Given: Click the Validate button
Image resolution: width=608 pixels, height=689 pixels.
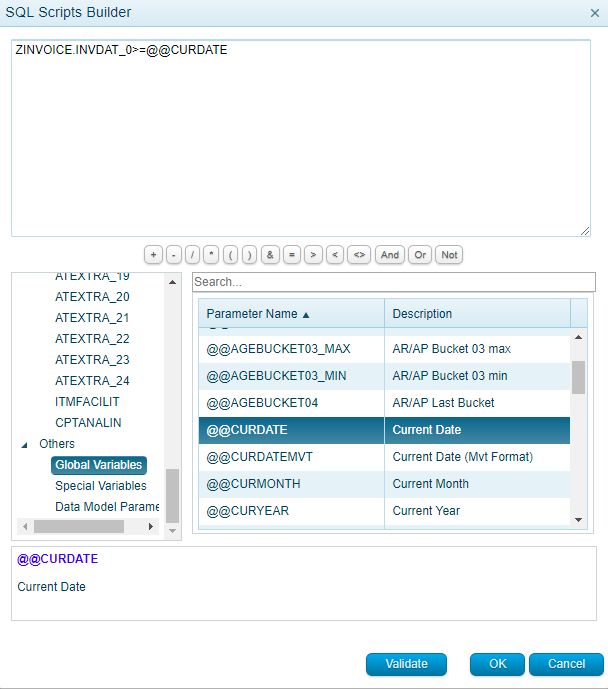Looking at the screenshot, I should point(406,664).
